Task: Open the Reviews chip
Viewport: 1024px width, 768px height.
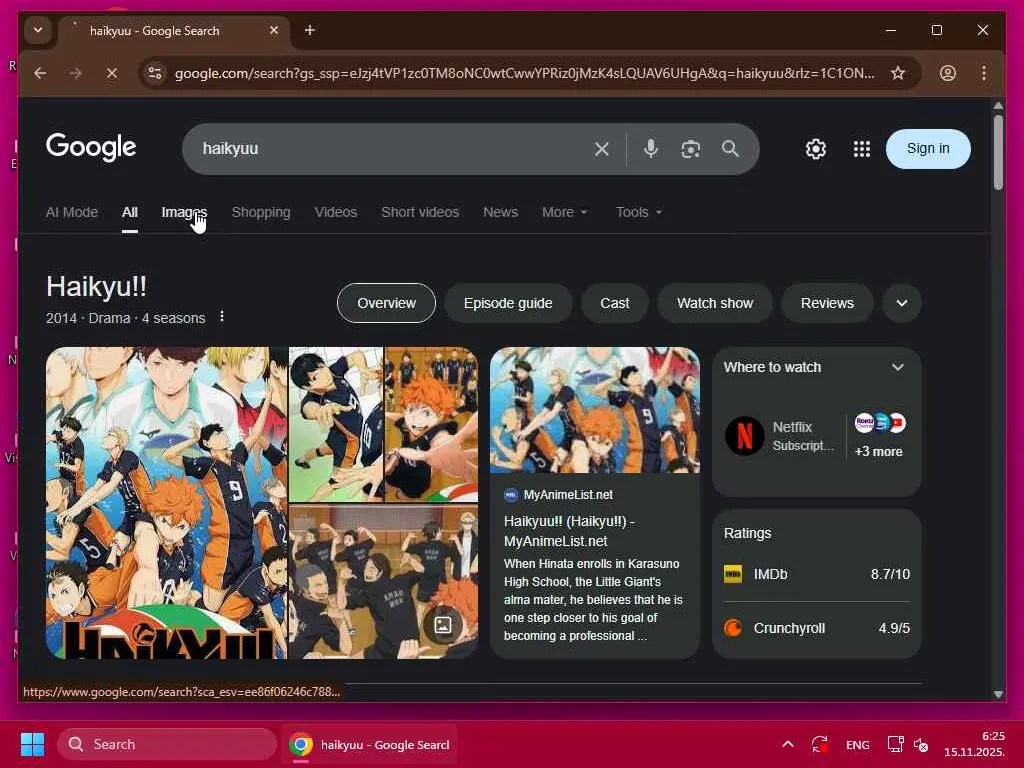Action: (827, 303)
